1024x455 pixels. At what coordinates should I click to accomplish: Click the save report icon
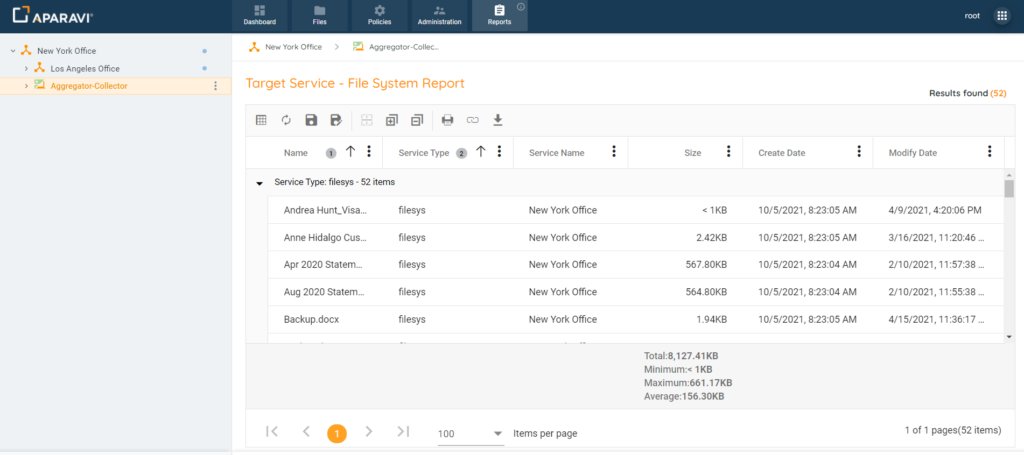pos(311,120)
